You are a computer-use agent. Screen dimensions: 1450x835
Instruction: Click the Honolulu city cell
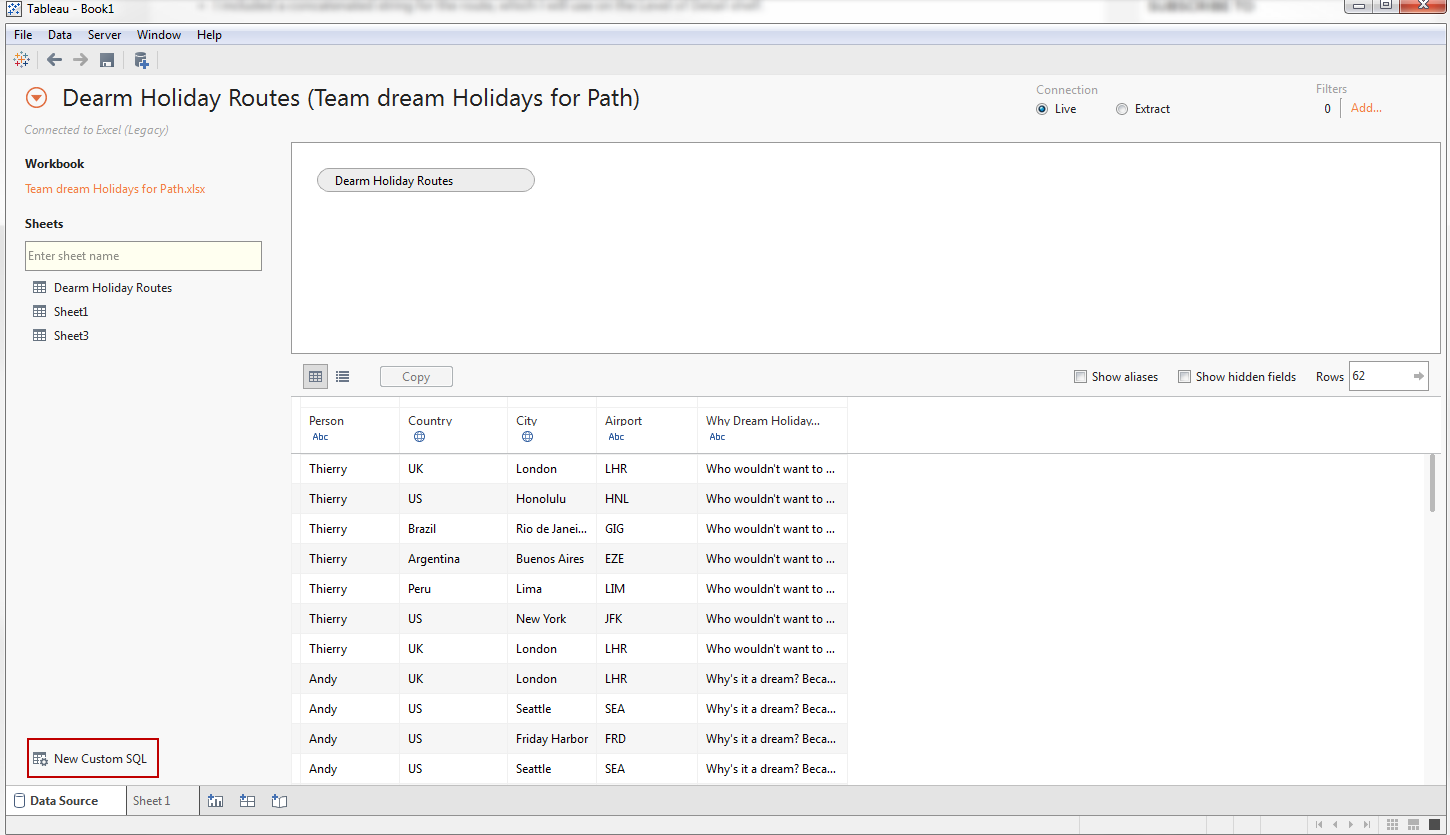click(x=551, y=499)
